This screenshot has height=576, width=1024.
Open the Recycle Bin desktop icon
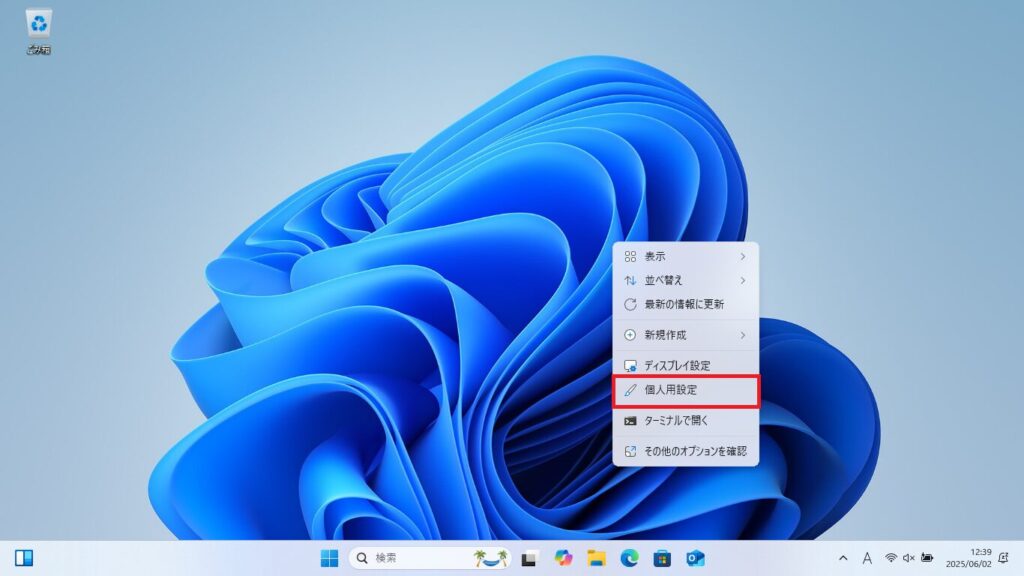(39, 31)
